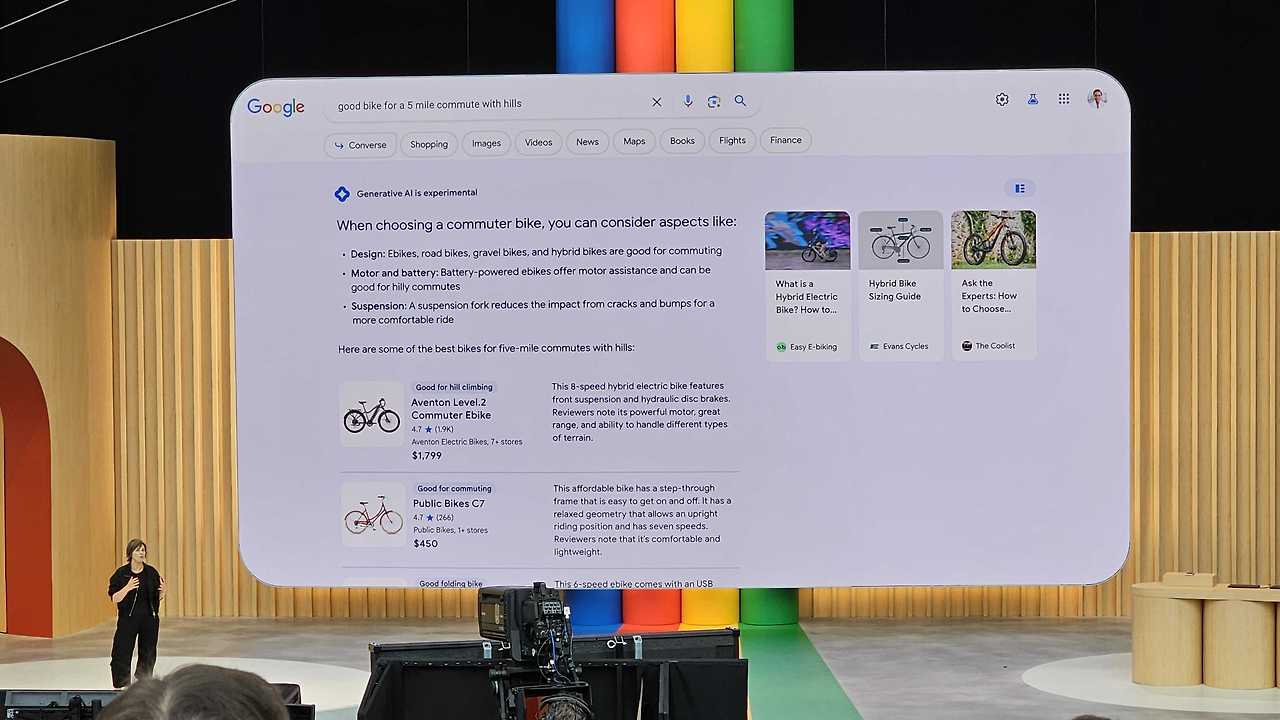This screenshot has height=720, width=1280.
Task: Click in the search box text
Action: (430, 104)
